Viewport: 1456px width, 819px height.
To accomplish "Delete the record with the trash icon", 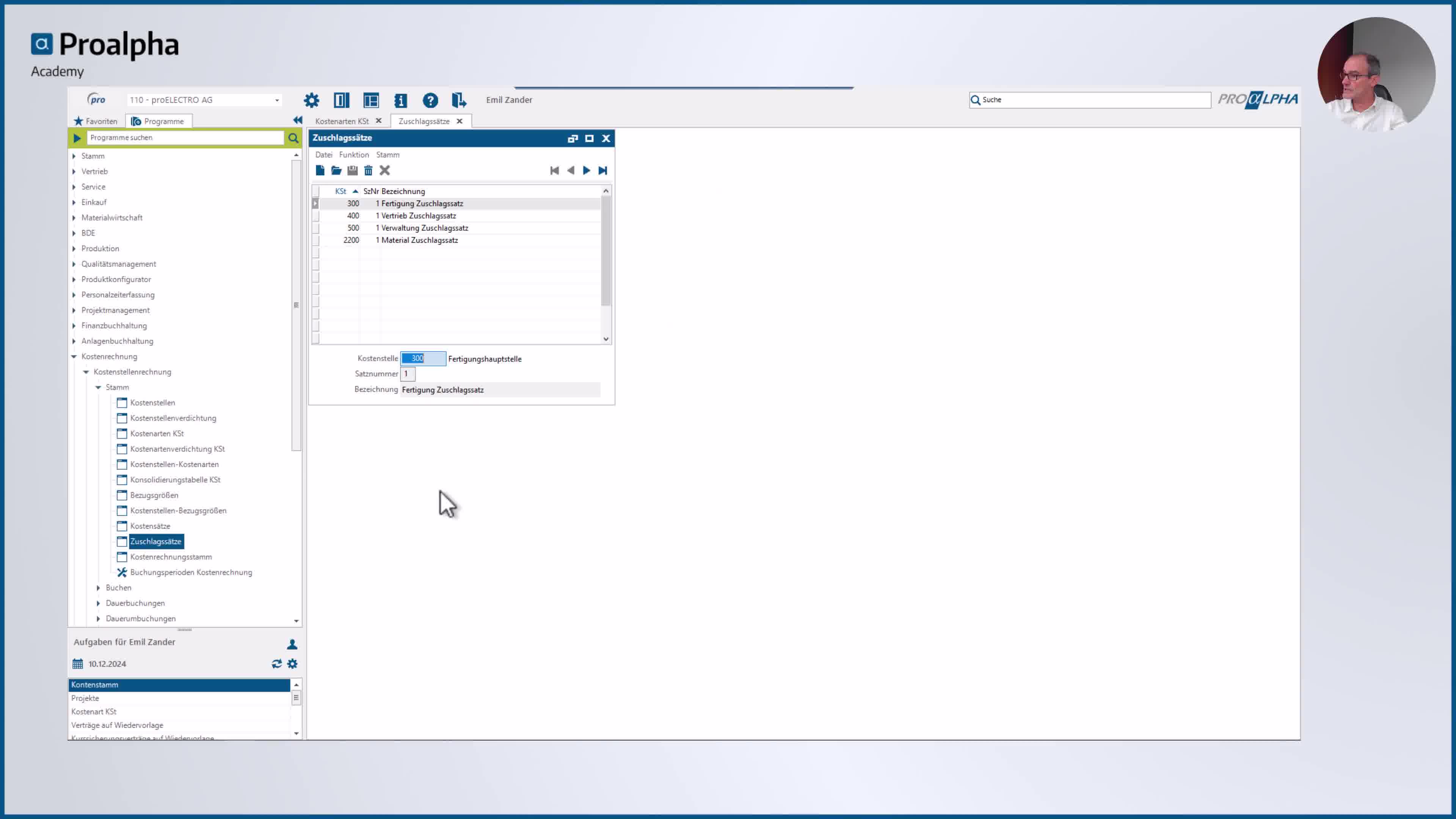I will [369, 170].
